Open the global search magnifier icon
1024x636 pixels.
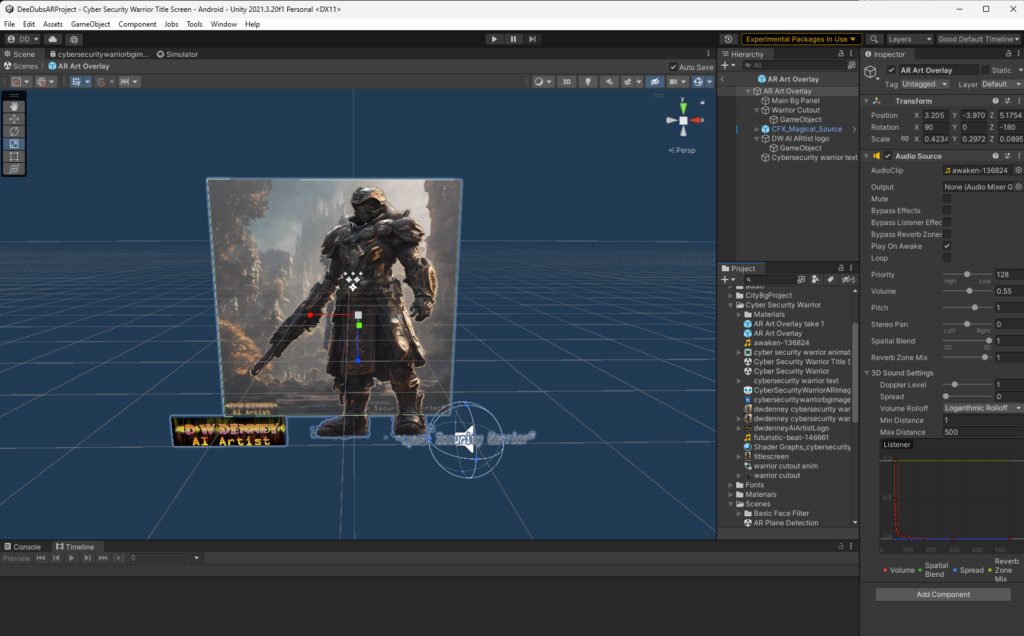[x=874, y=39]
